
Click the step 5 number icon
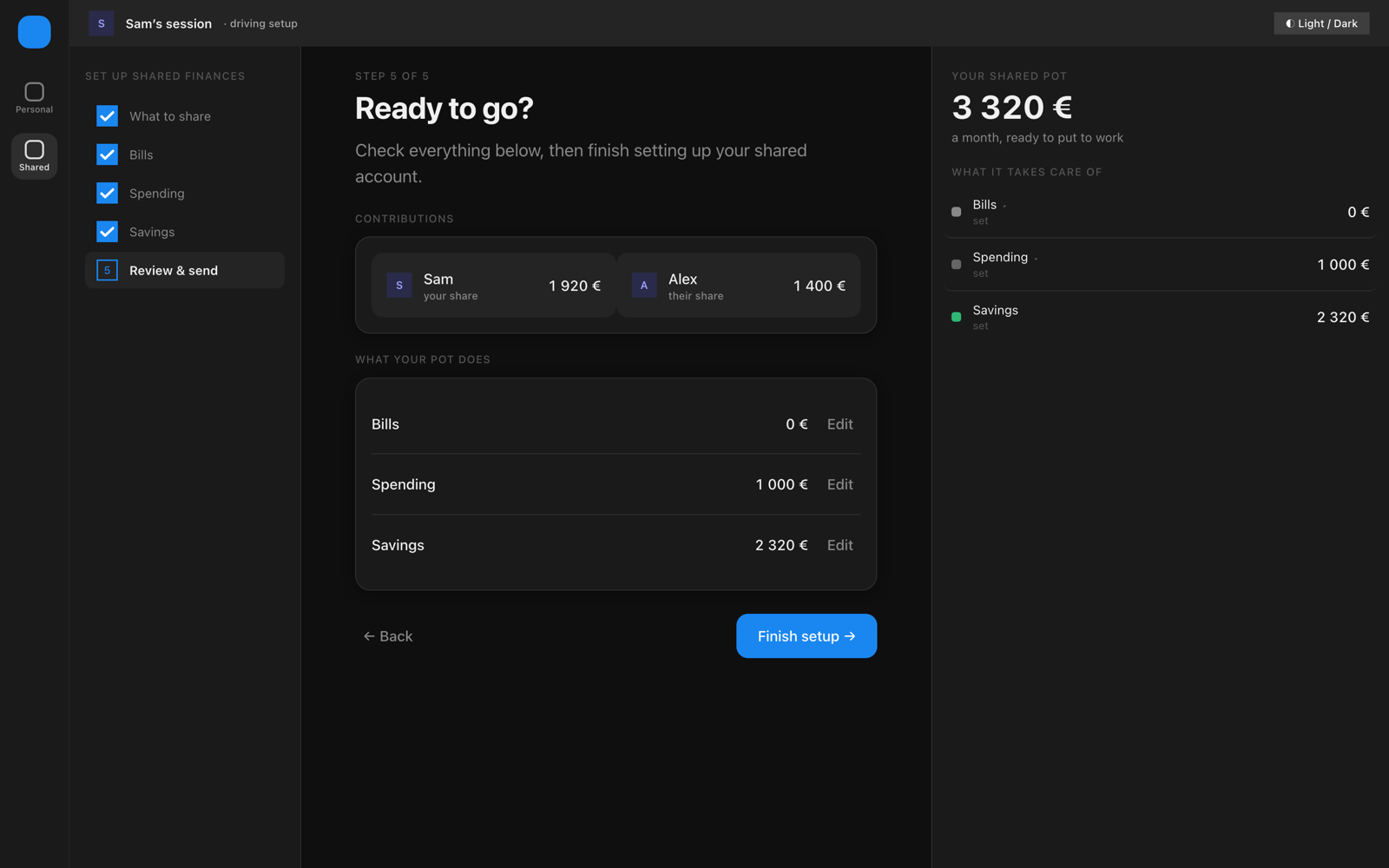pos(107,270)
